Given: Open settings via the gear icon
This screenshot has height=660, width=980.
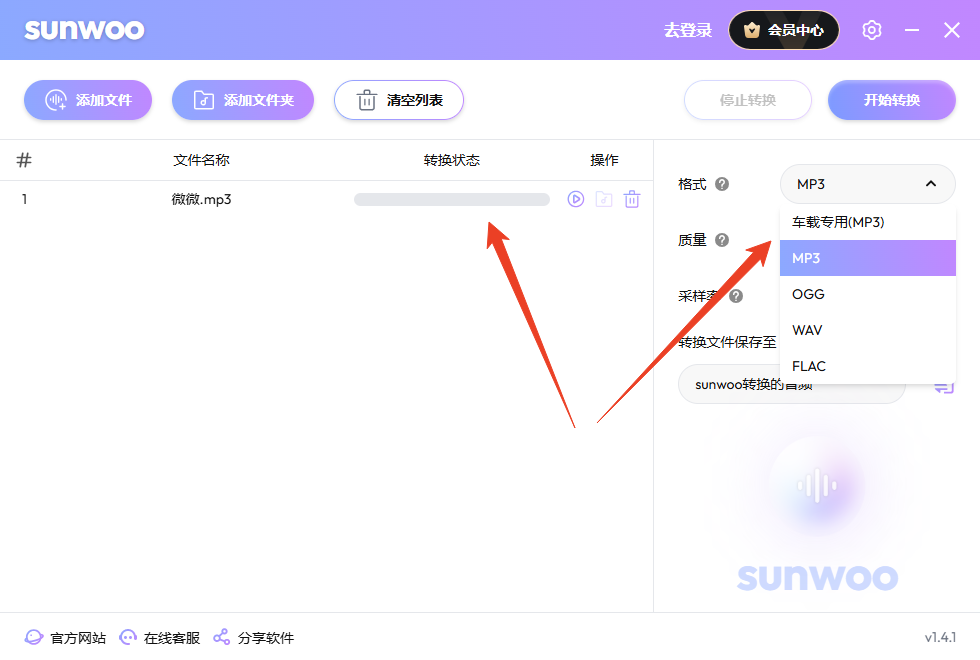Looking at the screenshot, I should 871,30.
